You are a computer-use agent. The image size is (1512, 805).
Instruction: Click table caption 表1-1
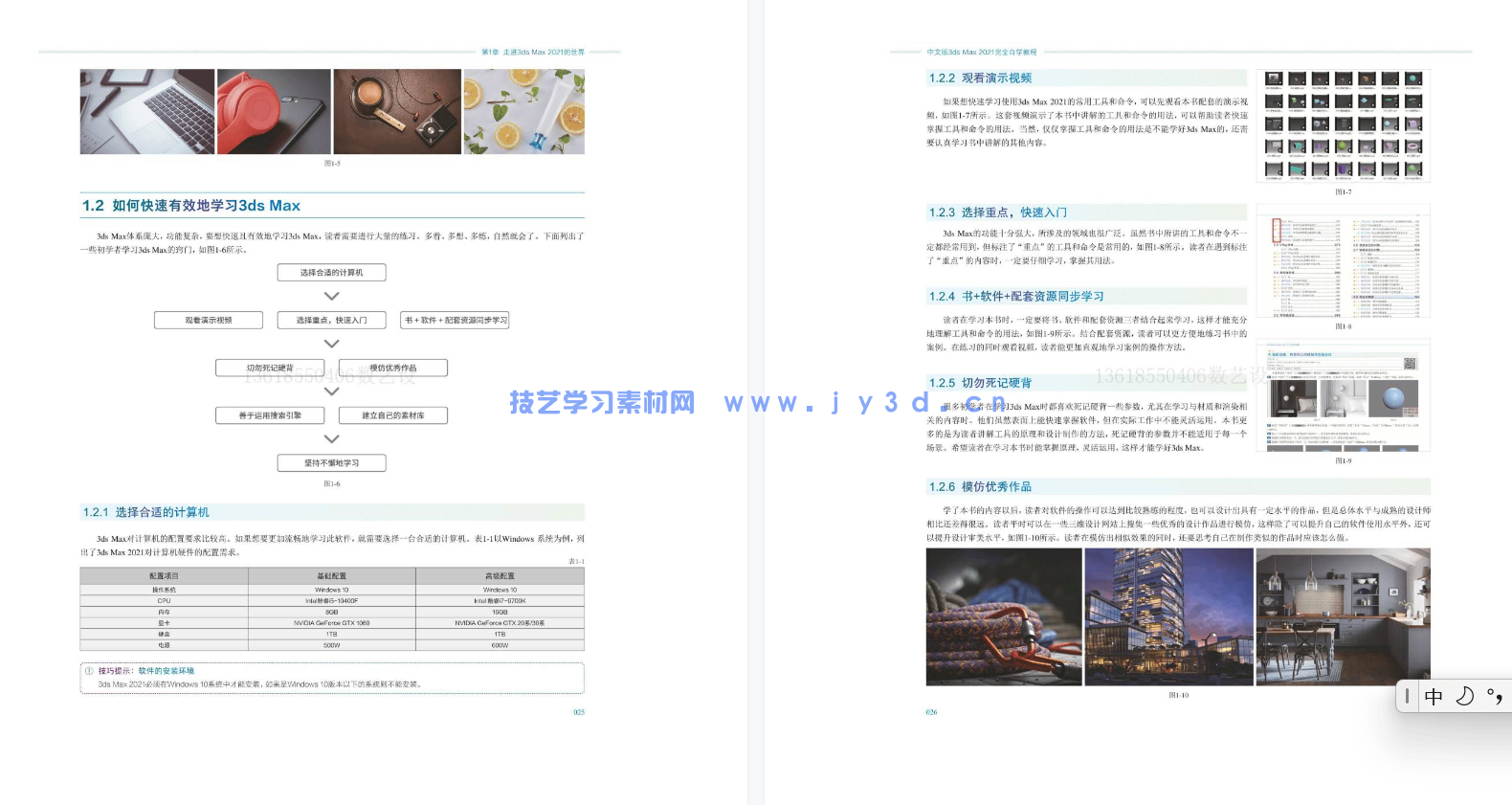[576, 562]
